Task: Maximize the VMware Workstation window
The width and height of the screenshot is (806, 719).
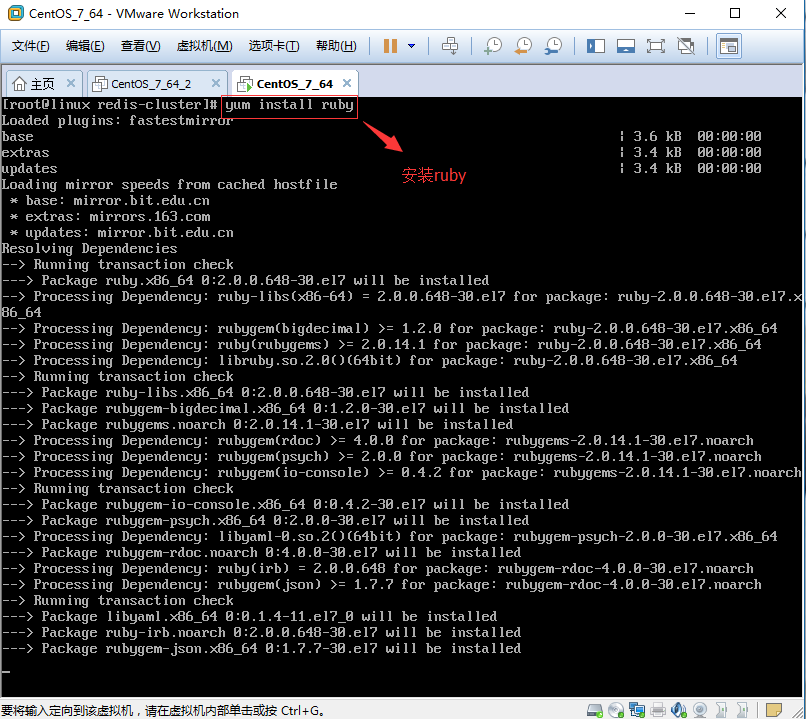Action: click(x=735, y=13)
